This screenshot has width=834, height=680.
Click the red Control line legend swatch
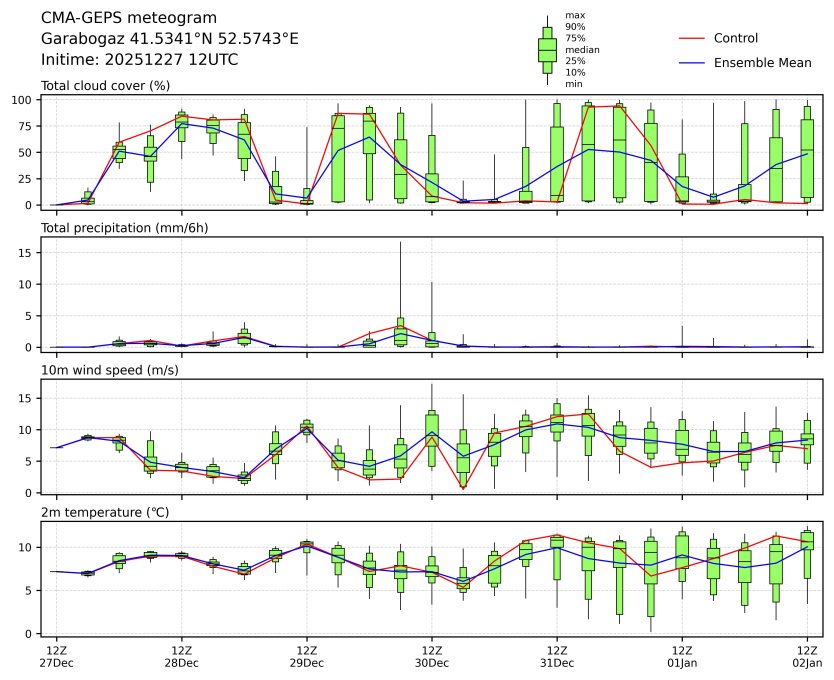tap(692, 38)
